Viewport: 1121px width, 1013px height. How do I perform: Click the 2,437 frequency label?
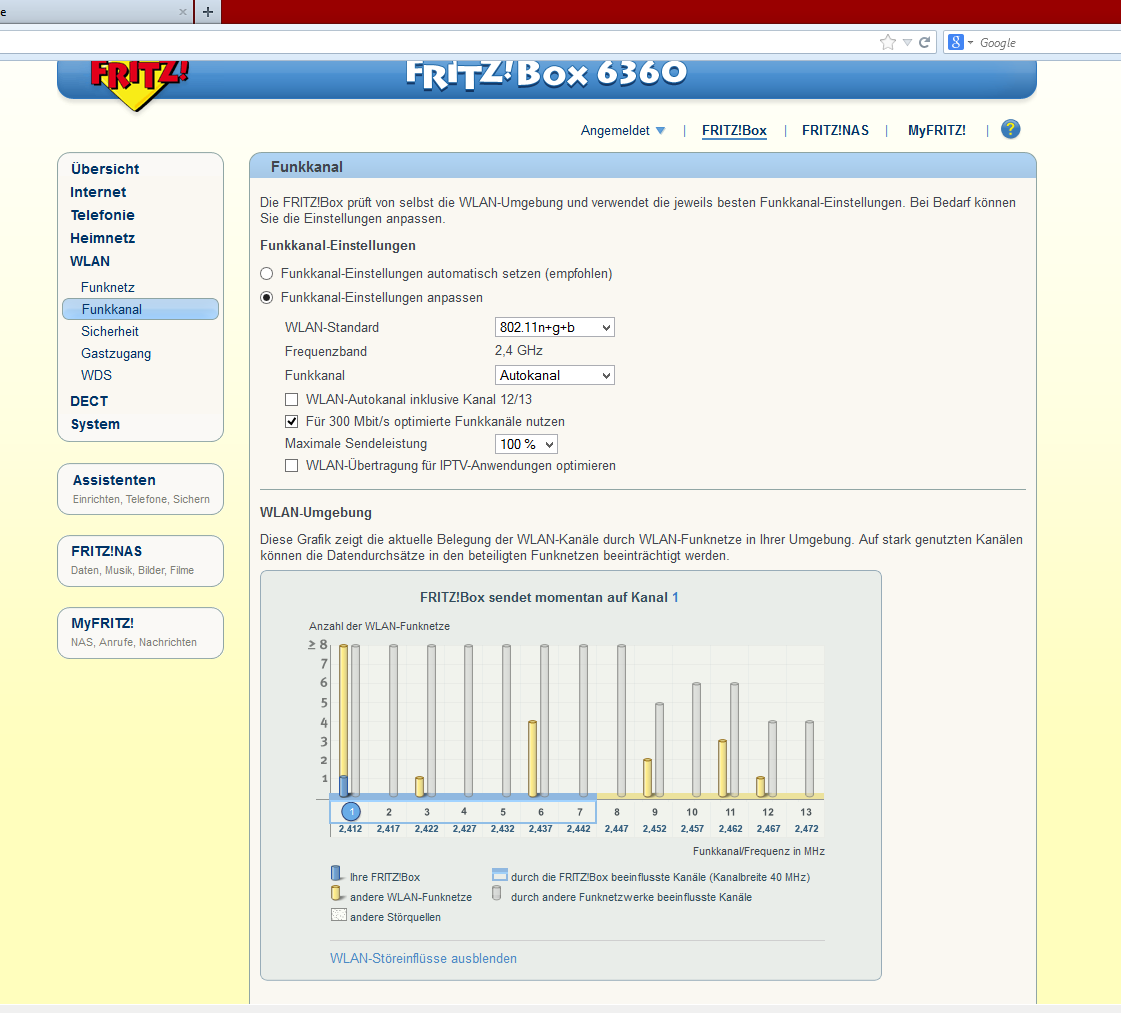click(x=540, y=829)
